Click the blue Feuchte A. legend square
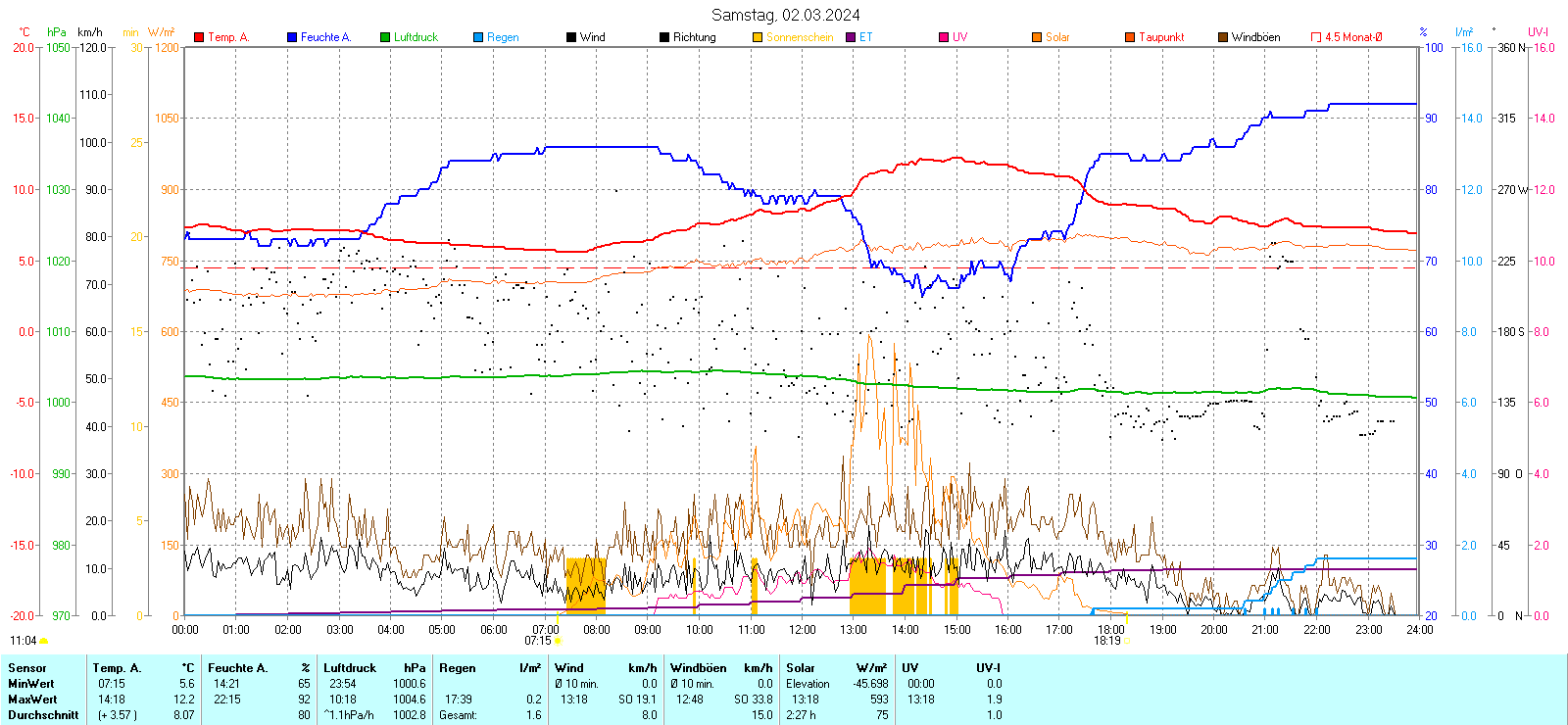Viewport: 1568px width, 725px height. pyautogui.click(x=292, y=37)
